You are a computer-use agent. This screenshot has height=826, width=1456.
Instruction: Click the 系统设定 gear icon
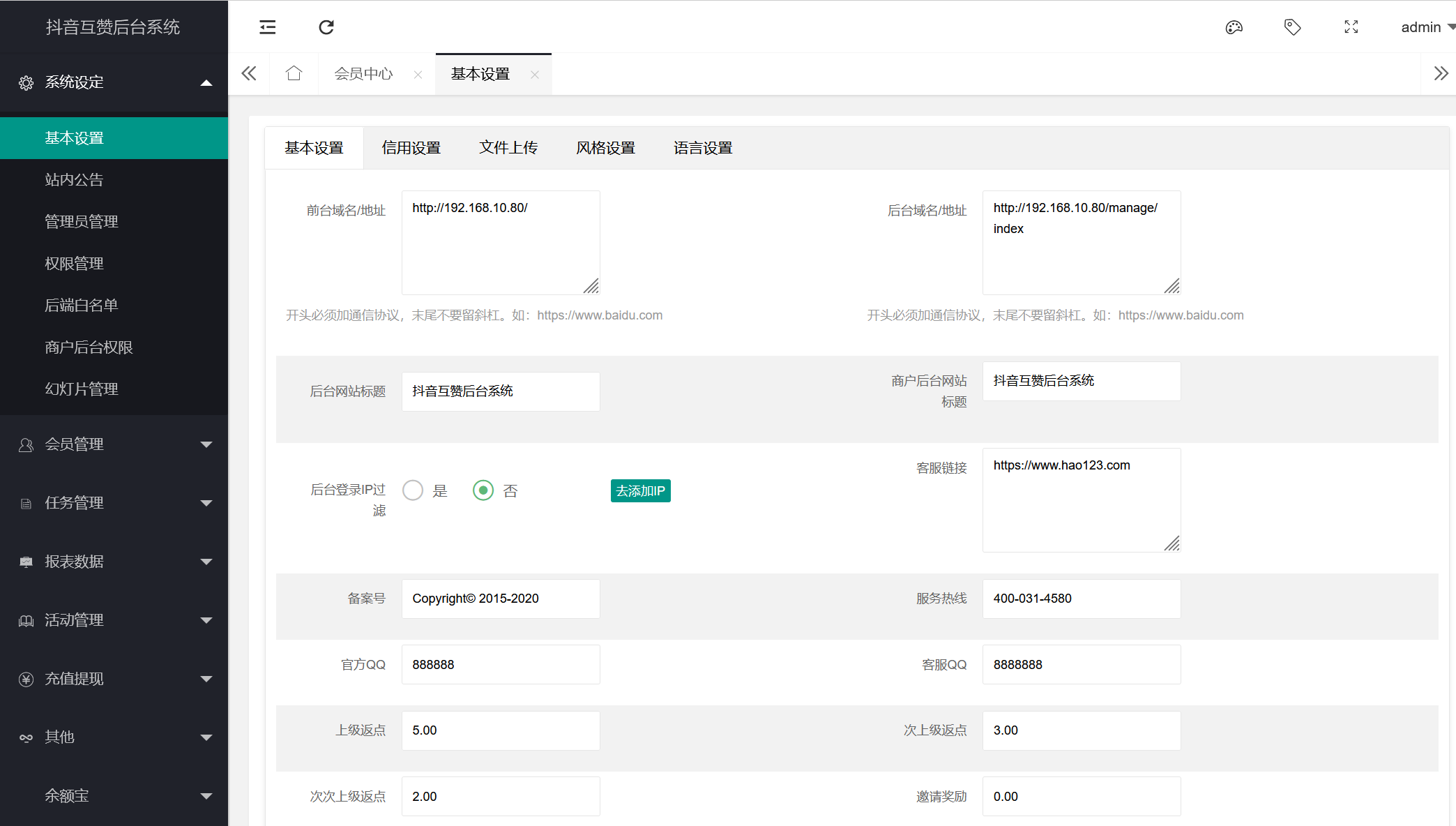click(26, 83)
